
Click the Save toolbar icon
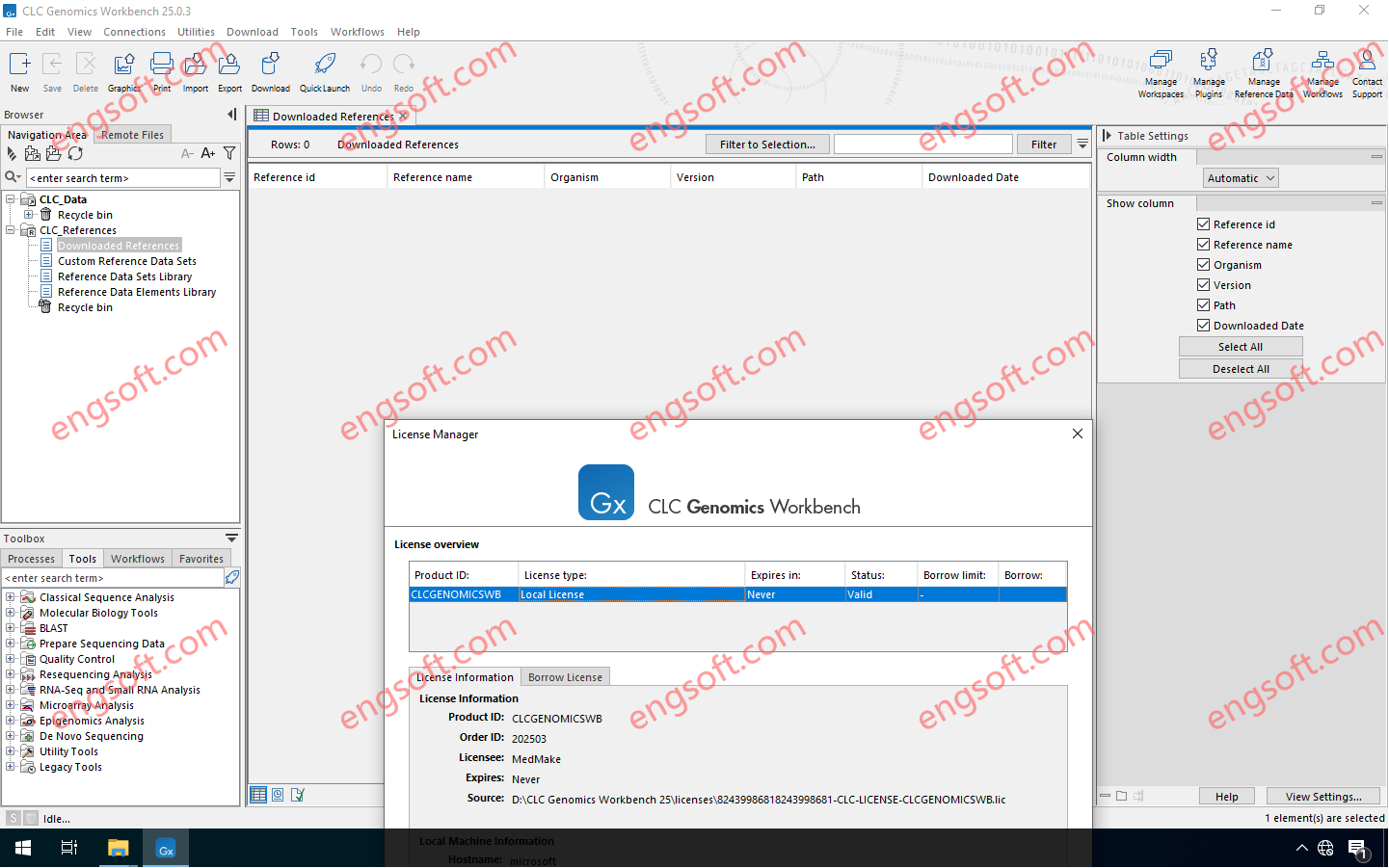point(52,65)
